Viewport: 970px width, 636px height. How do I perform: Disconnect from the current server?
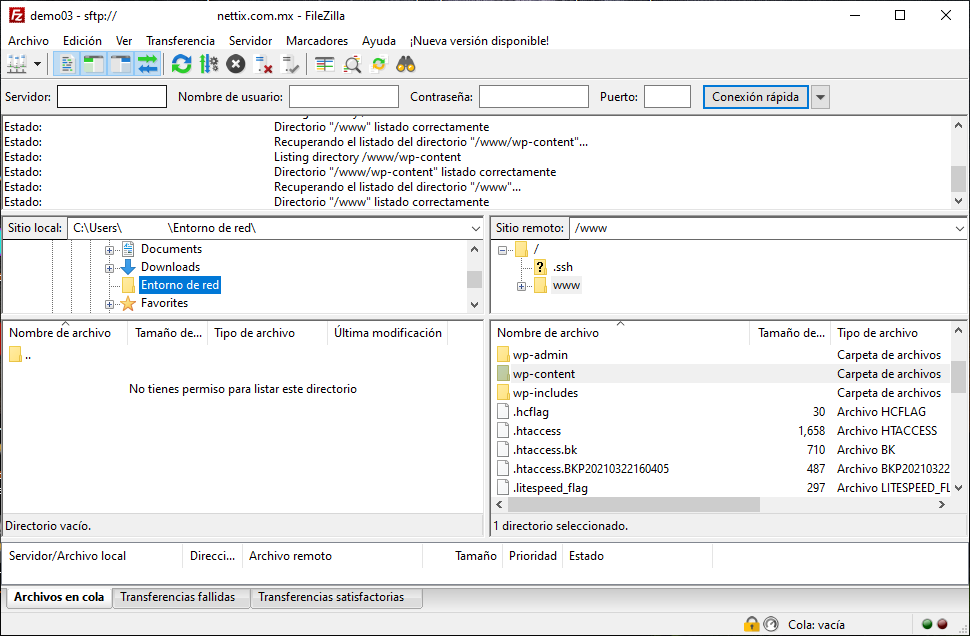click(x=264, y=64)
